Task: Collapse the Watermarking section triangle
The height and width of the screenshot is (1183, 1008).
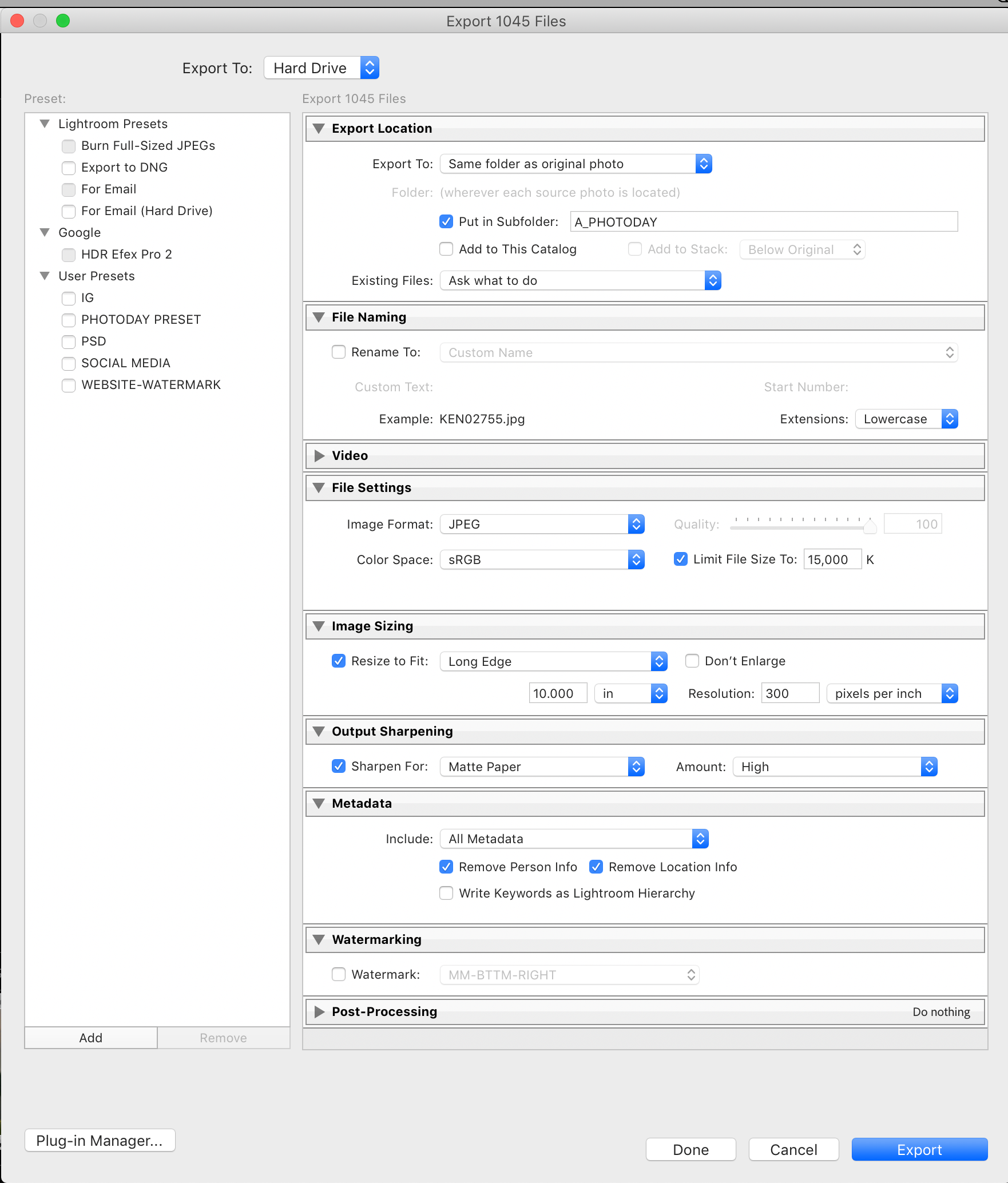Action: point(319,940)
